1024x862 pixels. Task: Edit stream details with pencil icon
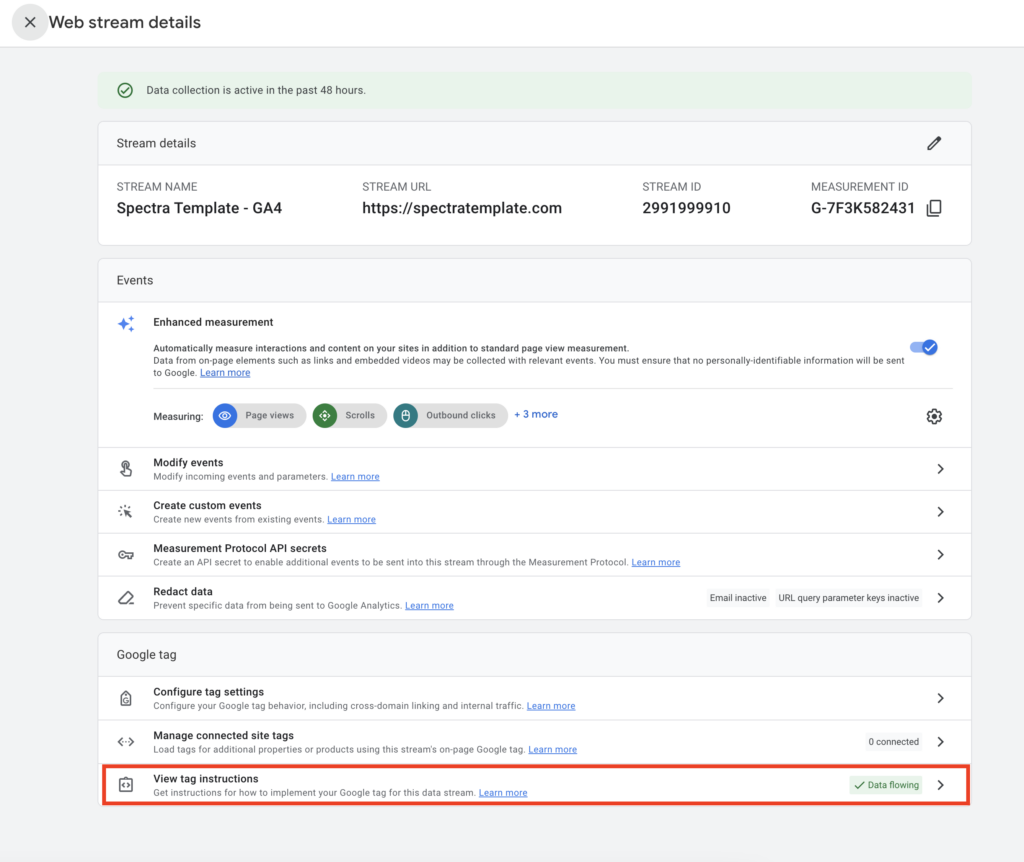934,143
